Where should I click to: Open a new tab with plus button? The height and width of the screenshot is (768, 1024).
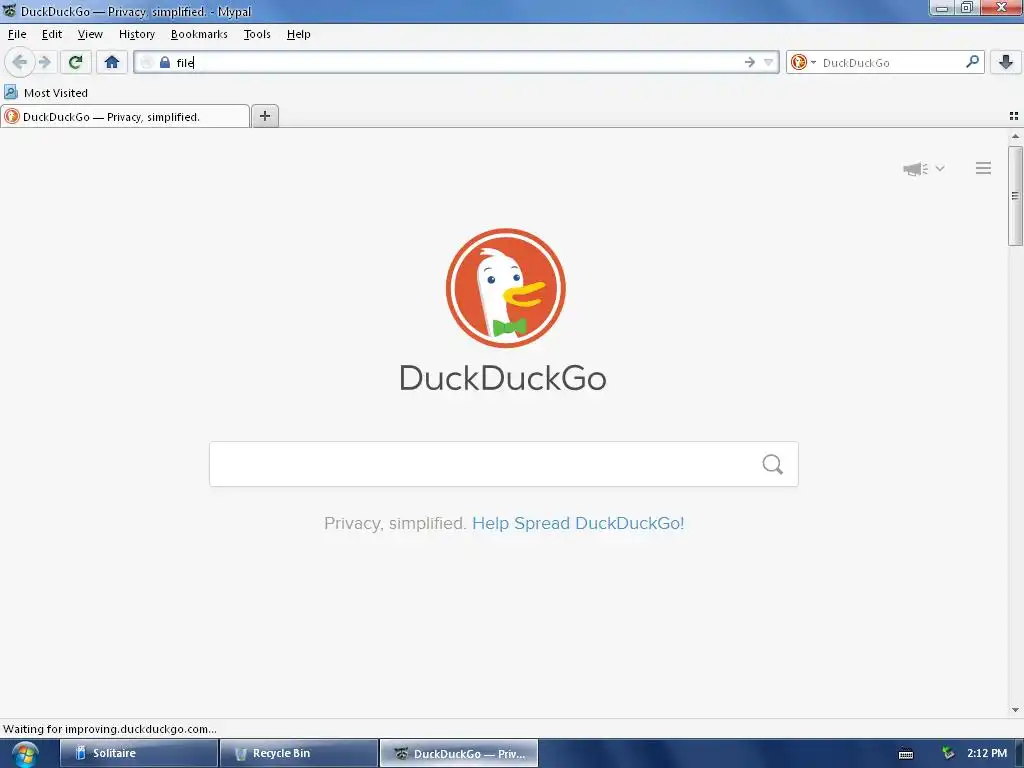click(x=265, y=116)
